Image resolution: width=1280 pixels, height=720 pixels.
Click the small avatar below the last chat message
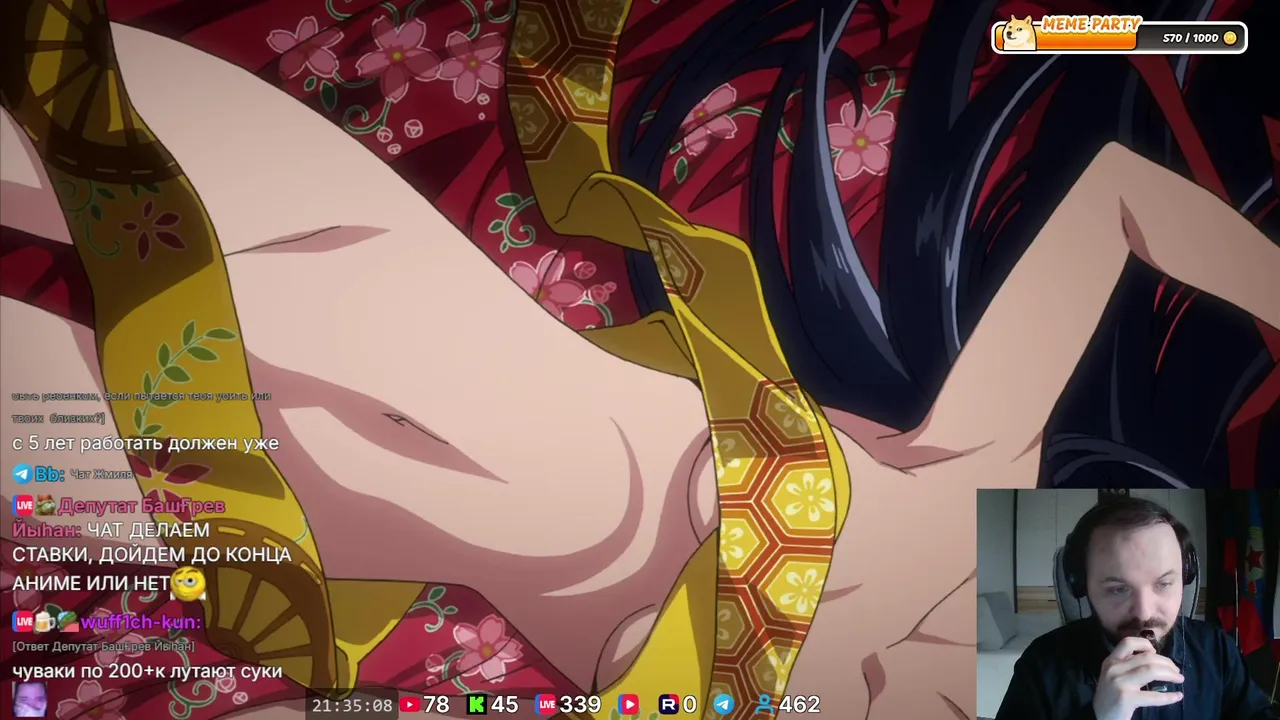[29, 701]
